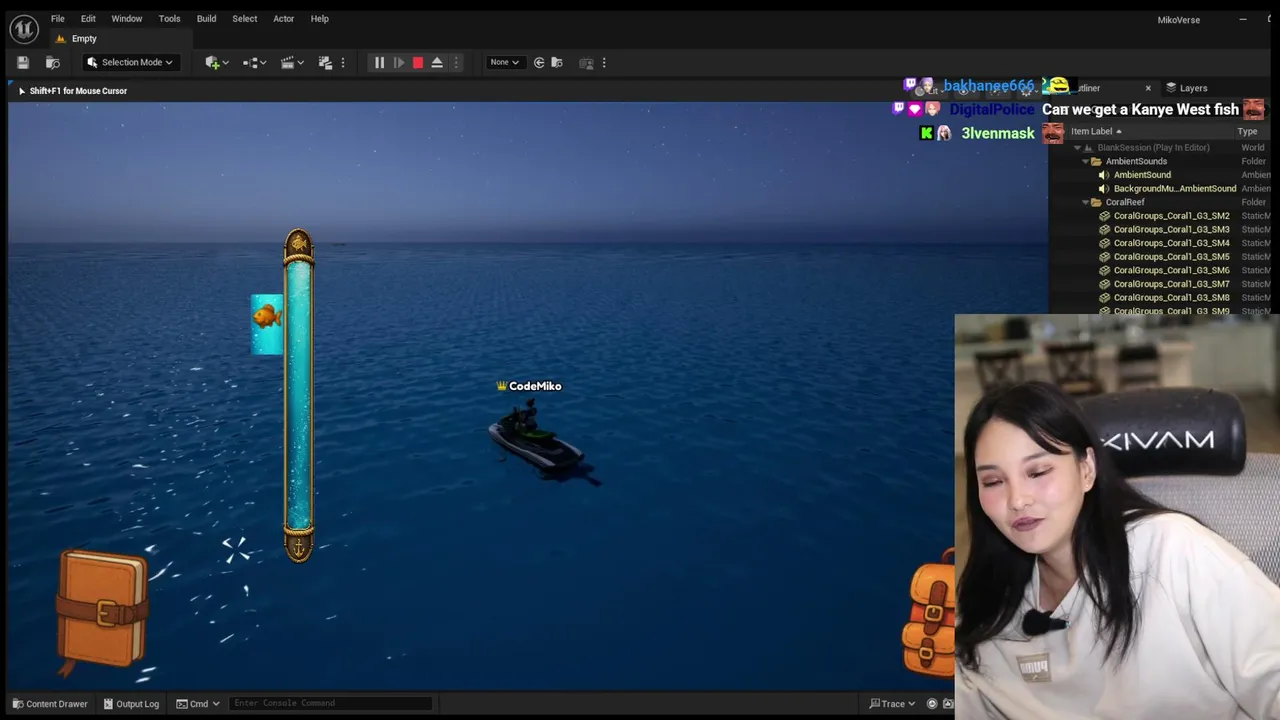
Task: Open the Cmd console type dropdown
Action: point(198,704)
